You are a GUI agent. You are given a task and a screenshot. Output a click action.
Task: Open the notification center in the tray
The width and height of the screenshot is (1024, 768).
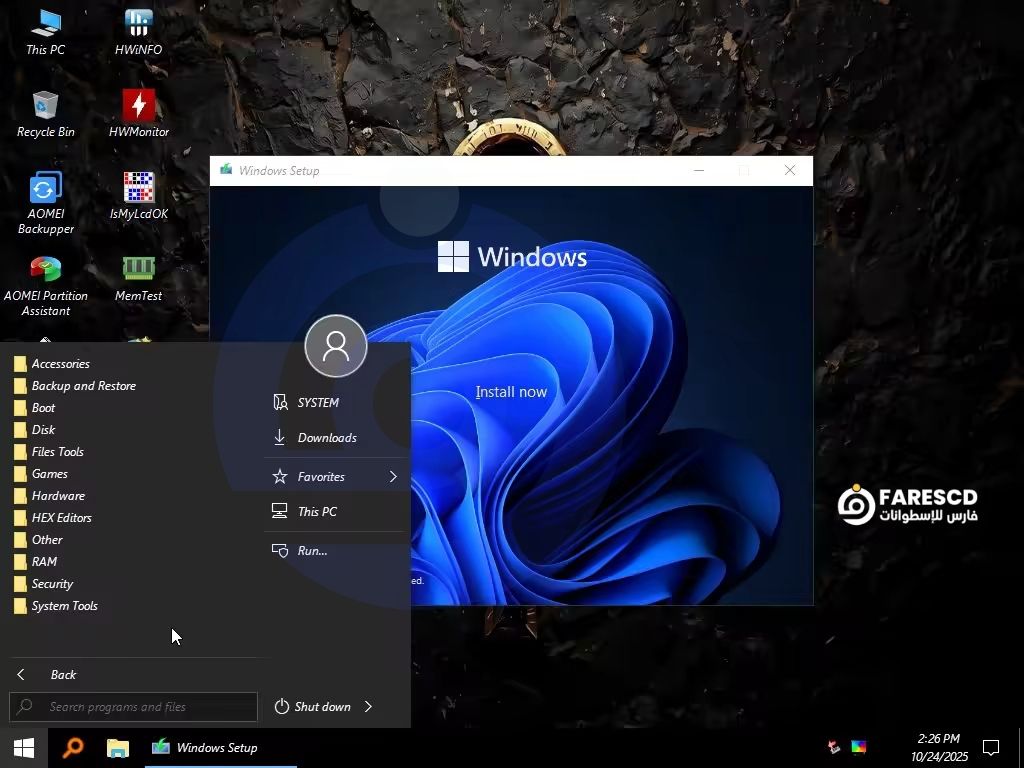pos(991,748)
